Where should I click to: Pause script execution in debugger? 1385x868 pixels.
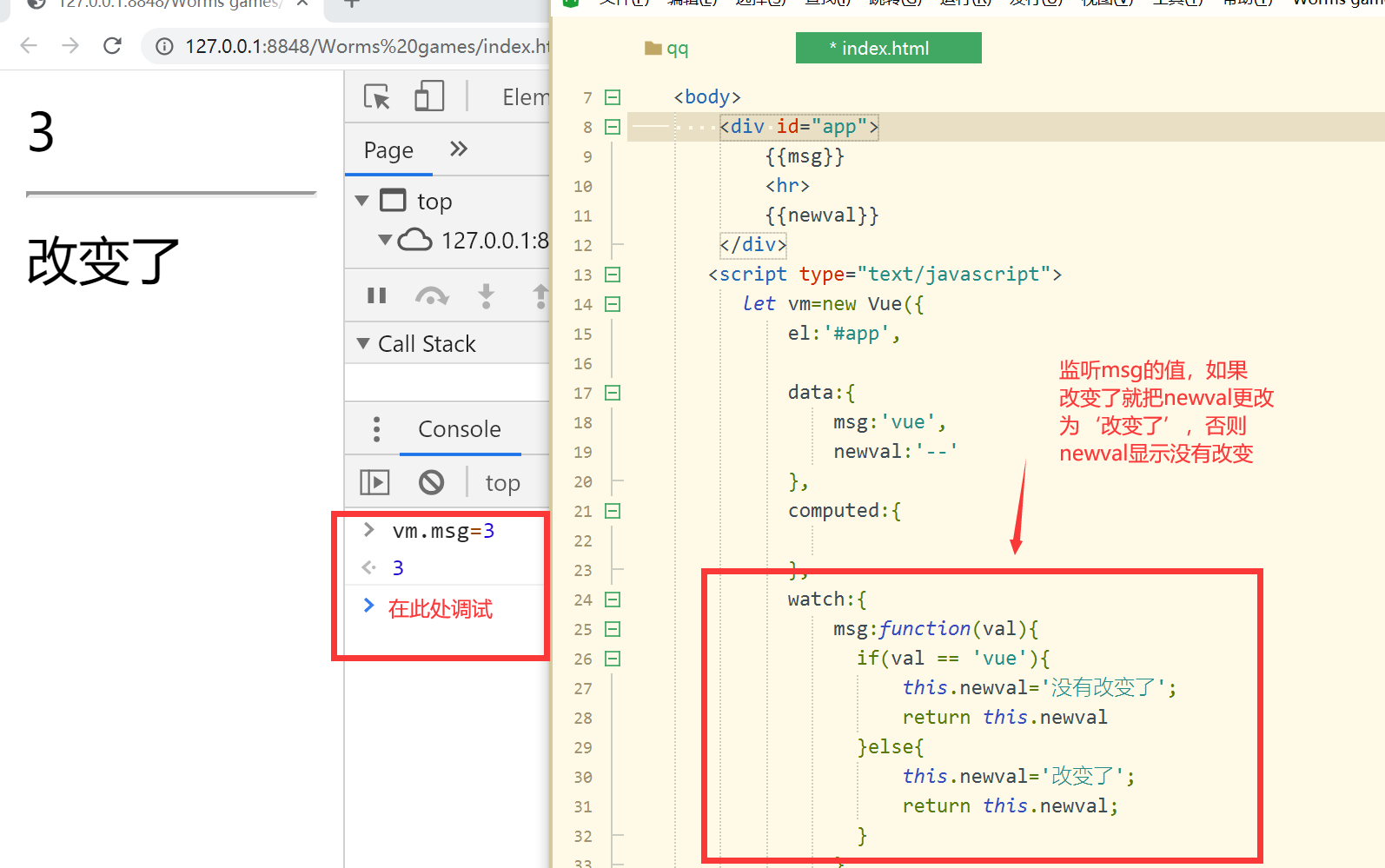[x=376, y=295]
